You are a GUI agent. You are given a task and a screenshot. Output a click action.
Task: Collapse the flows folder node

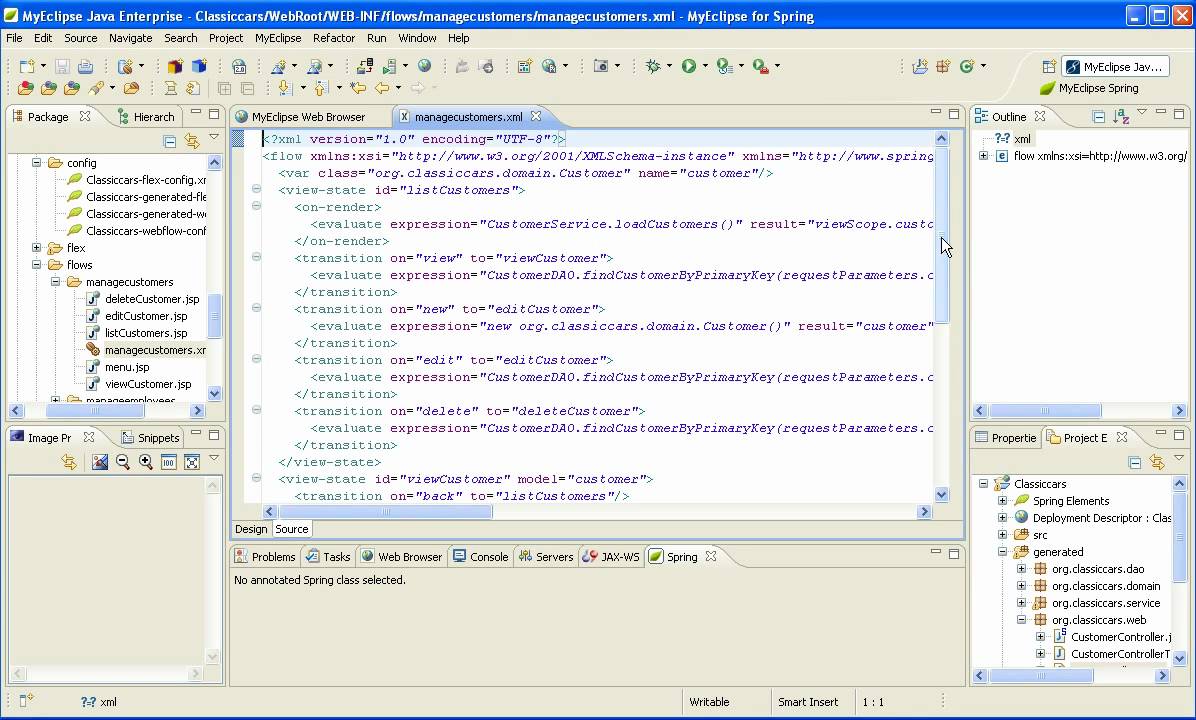(x=36, y=265)
